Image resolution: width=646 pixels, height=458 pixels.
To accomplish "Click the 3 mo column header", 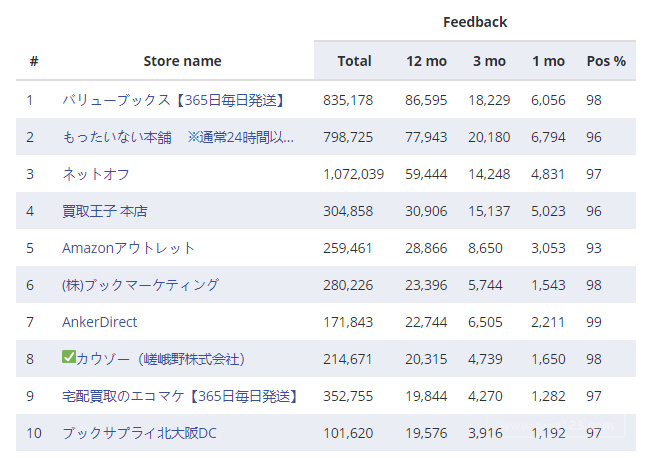I will click(x=489, y=61).
